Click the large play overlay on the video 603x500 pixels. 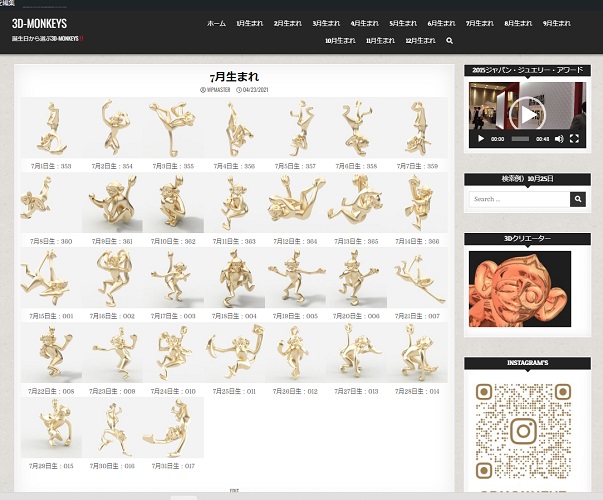(x=529, y=112)
